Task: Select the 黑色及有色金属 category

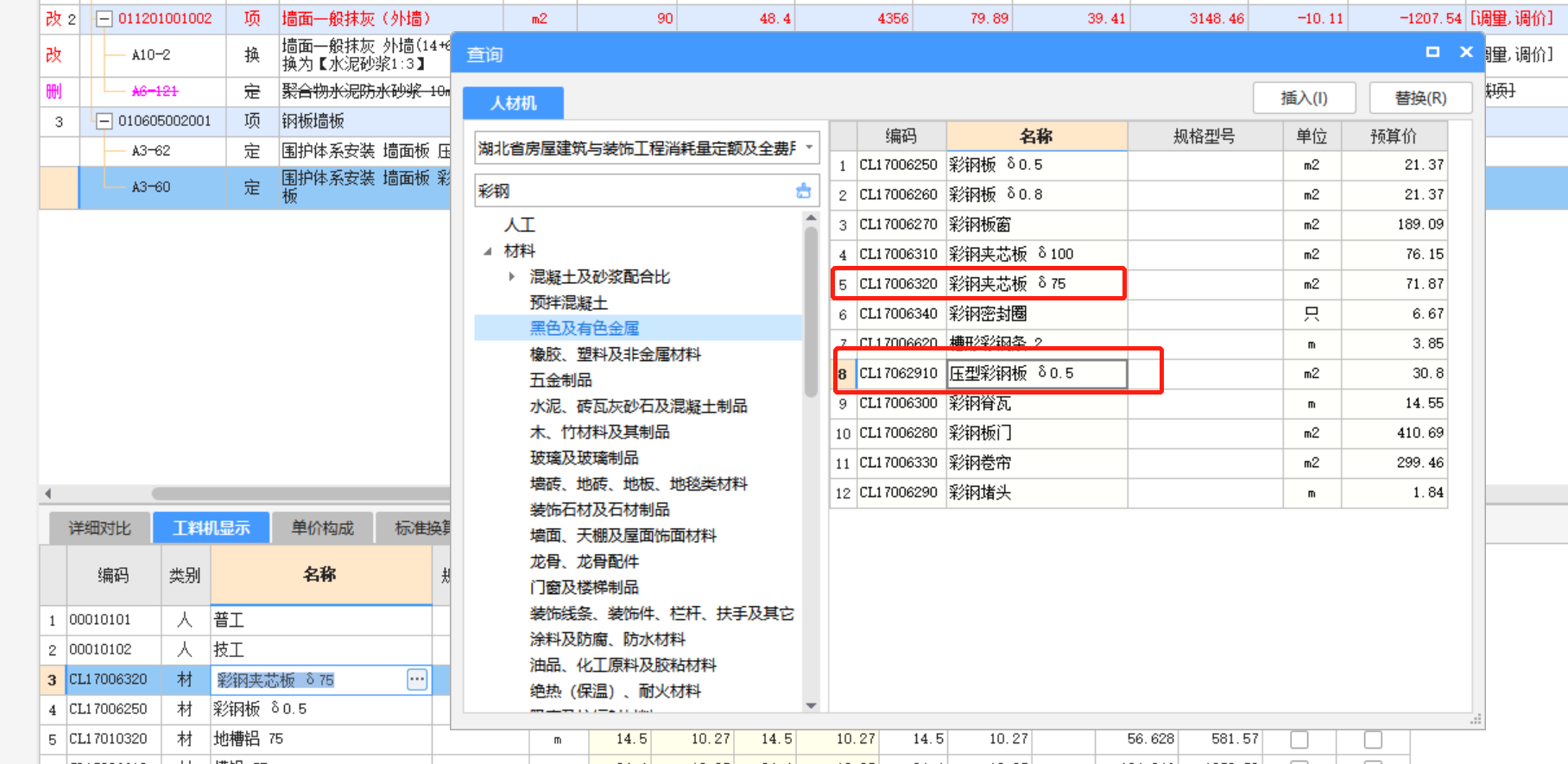Action: pyautogui.click(x=585, y=328)
